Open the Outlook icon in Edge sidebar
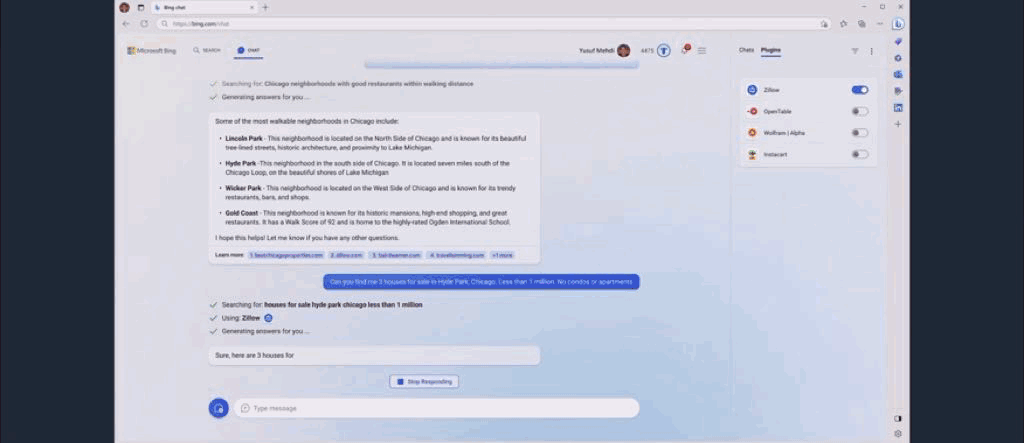Viewport: 1024px width, 443px height. pyautogui.click(x=899, y=74)
